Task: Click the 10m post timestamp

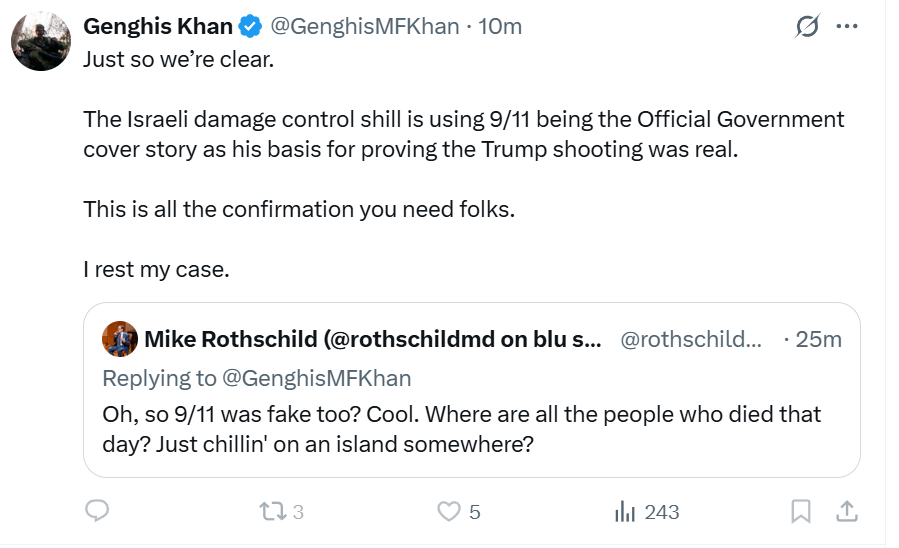Action: 502,27
